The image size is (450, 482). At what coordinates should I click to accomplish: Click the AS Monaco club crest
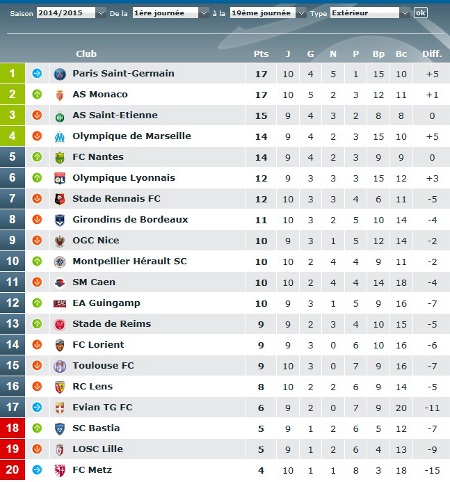point(60,95)
